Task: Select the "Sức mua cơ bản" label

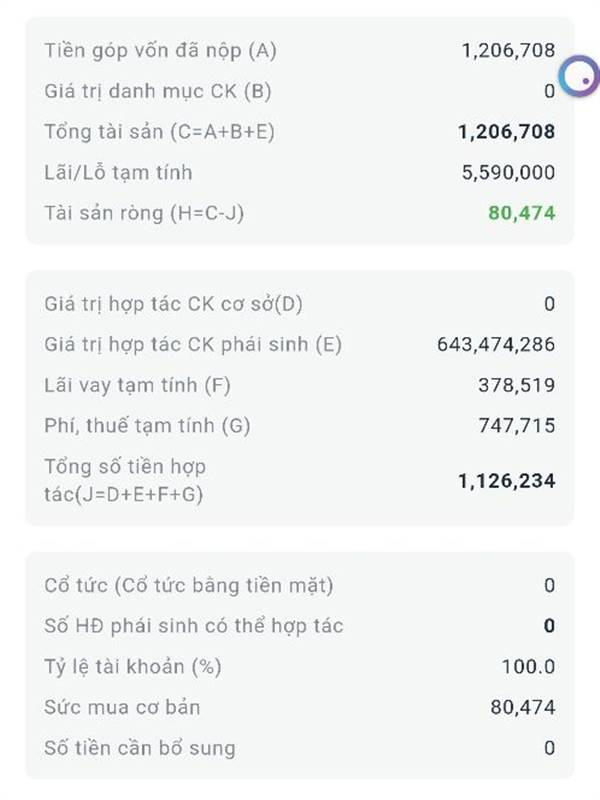Action: (122, 707)
